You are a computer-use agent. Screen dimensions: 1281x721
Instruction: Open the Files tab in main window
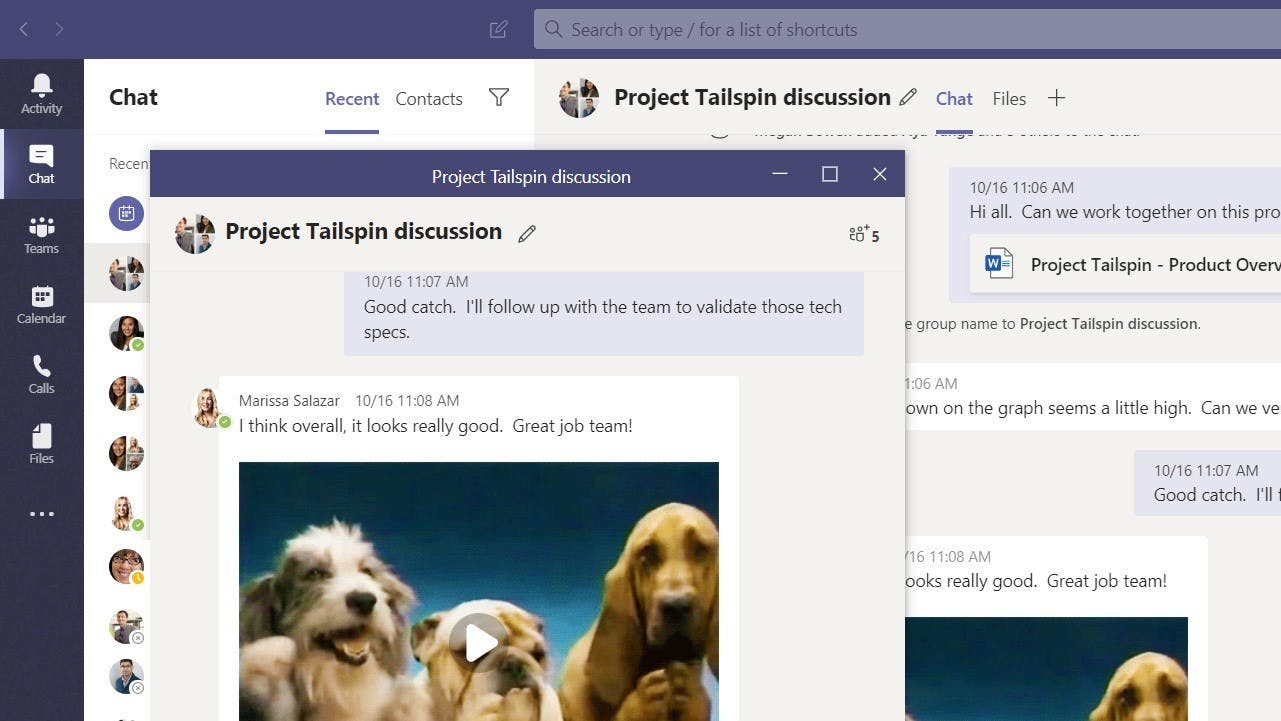tap(1009, 99)
